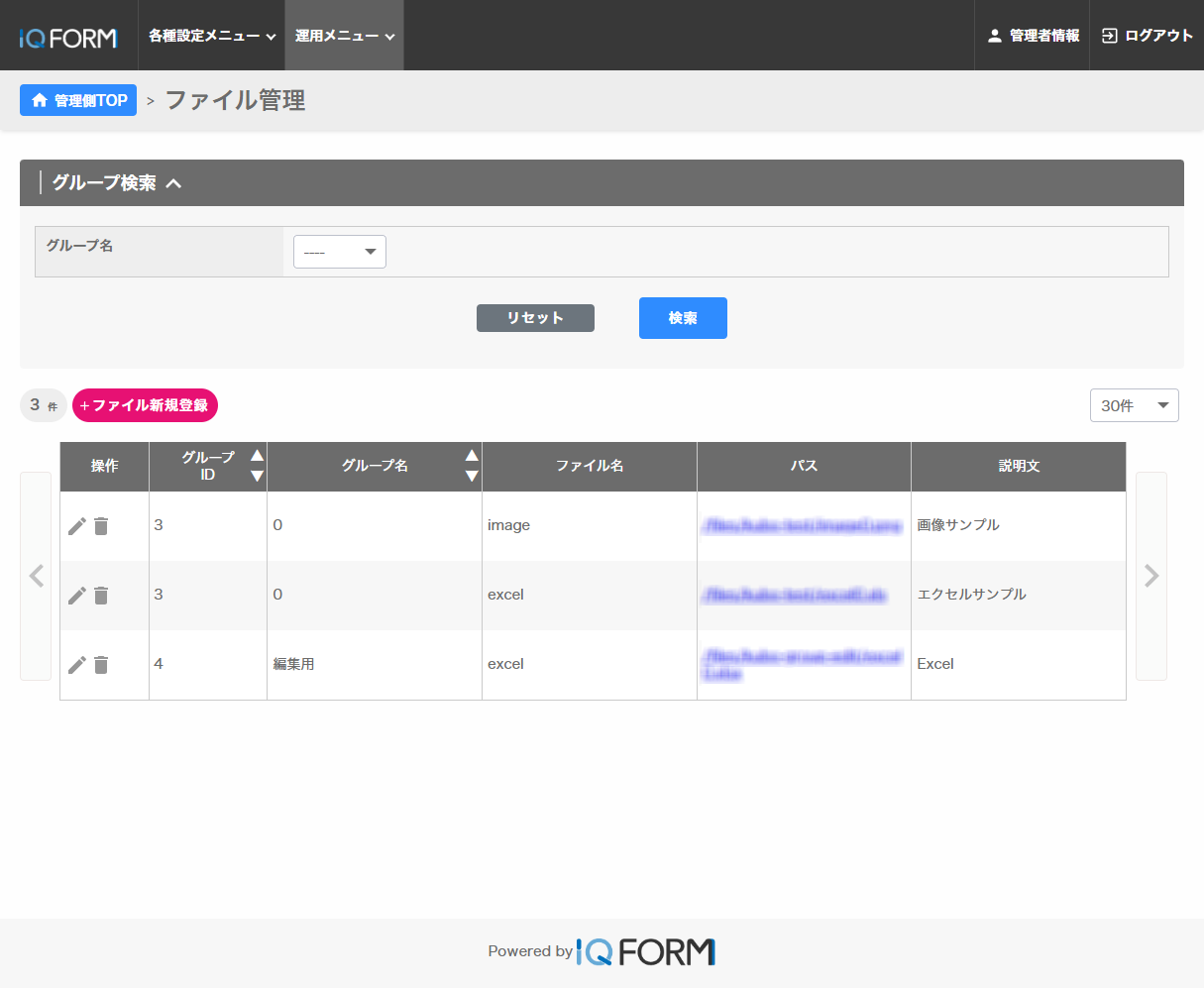Viewport: 1204px width, 988px height.
Task: Sort table by グループ名 column arrows
Action: (472, 466)
